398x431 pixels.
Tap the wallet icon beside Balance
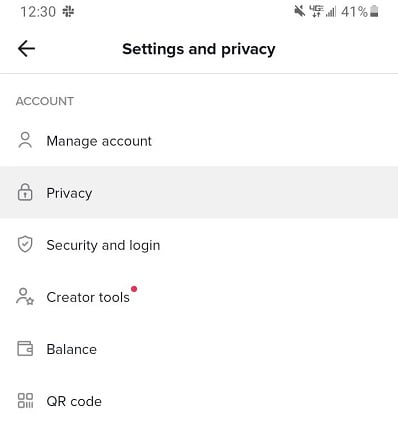click(25, 349)
